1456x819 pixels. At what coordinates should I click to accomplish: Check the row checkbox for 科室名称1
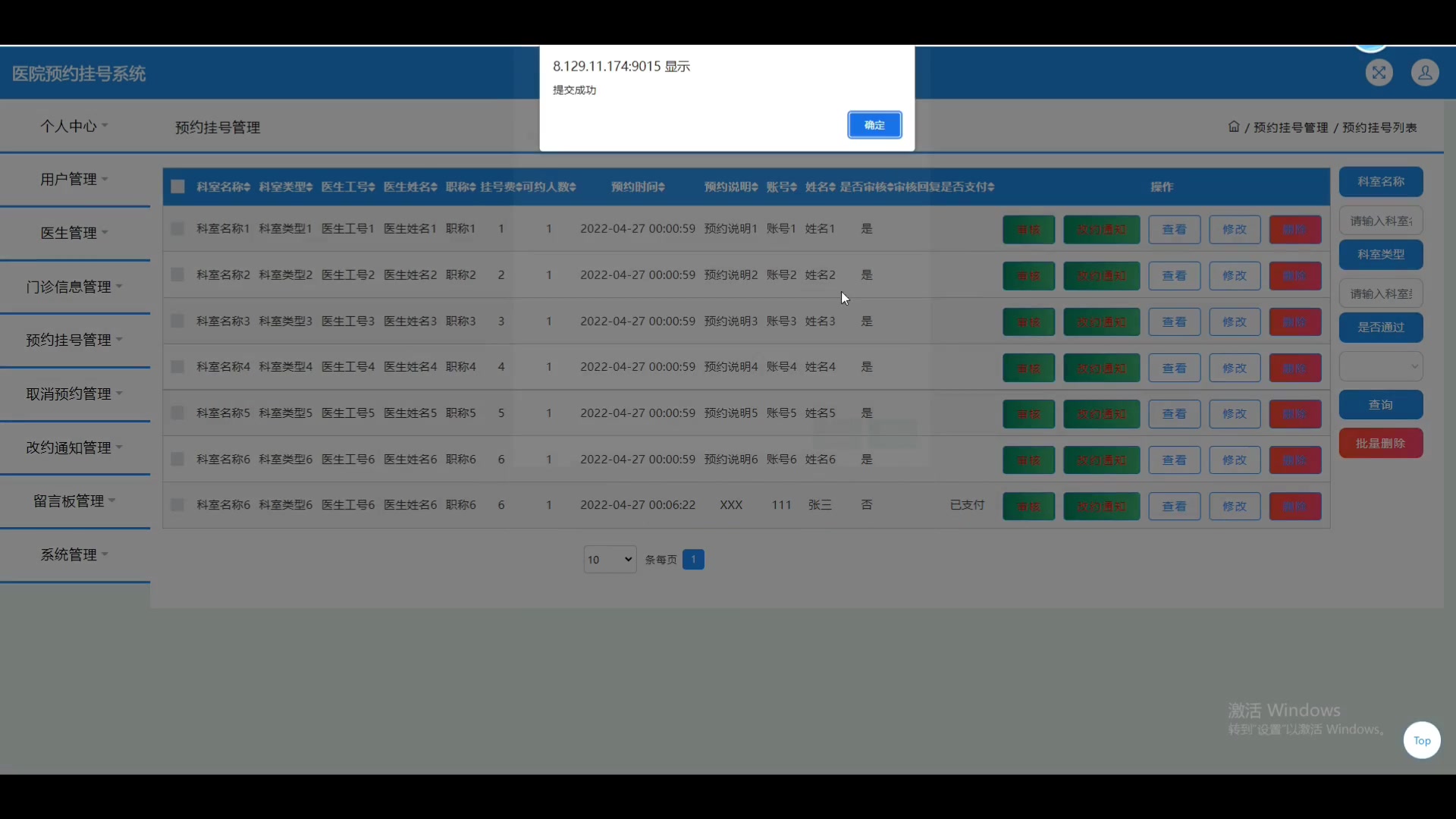[177, 228]
